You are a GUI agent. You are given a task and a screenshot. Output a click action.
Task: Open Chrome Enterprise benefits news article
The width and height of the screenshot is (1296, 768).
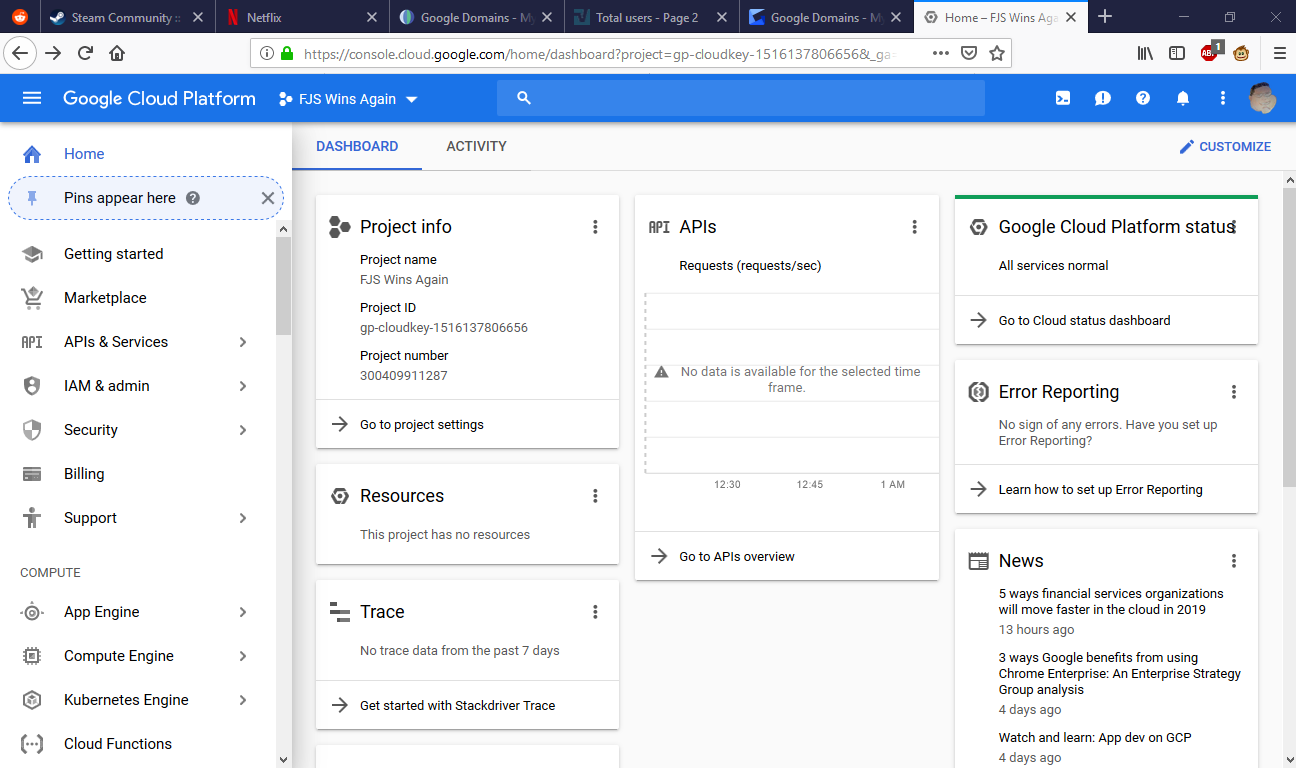click(x=1120, y=673)
